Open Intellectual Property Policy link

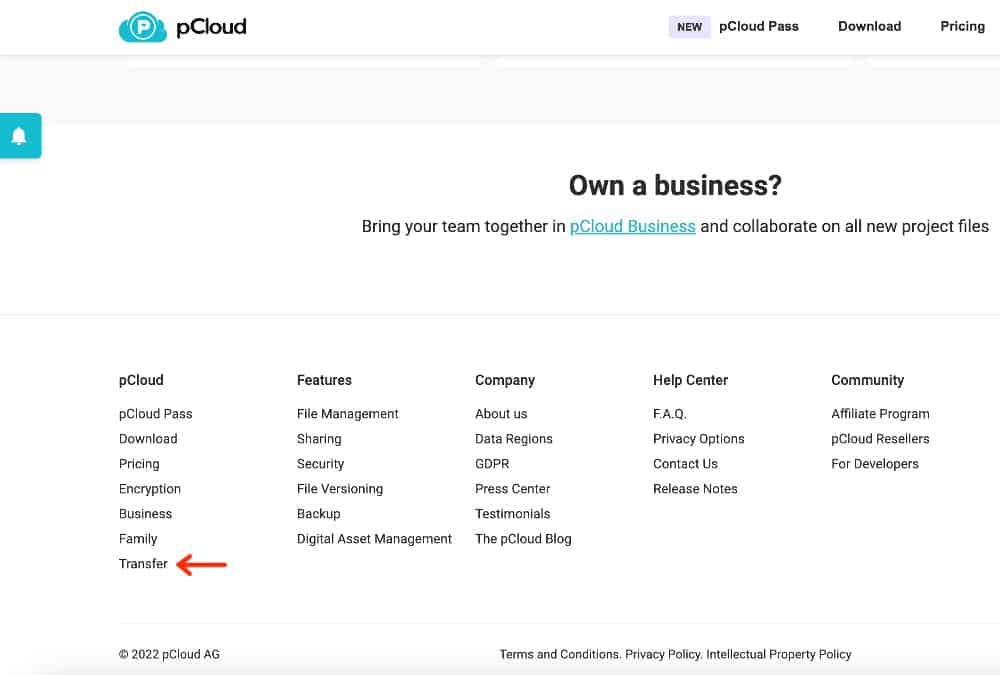point(779,654)
